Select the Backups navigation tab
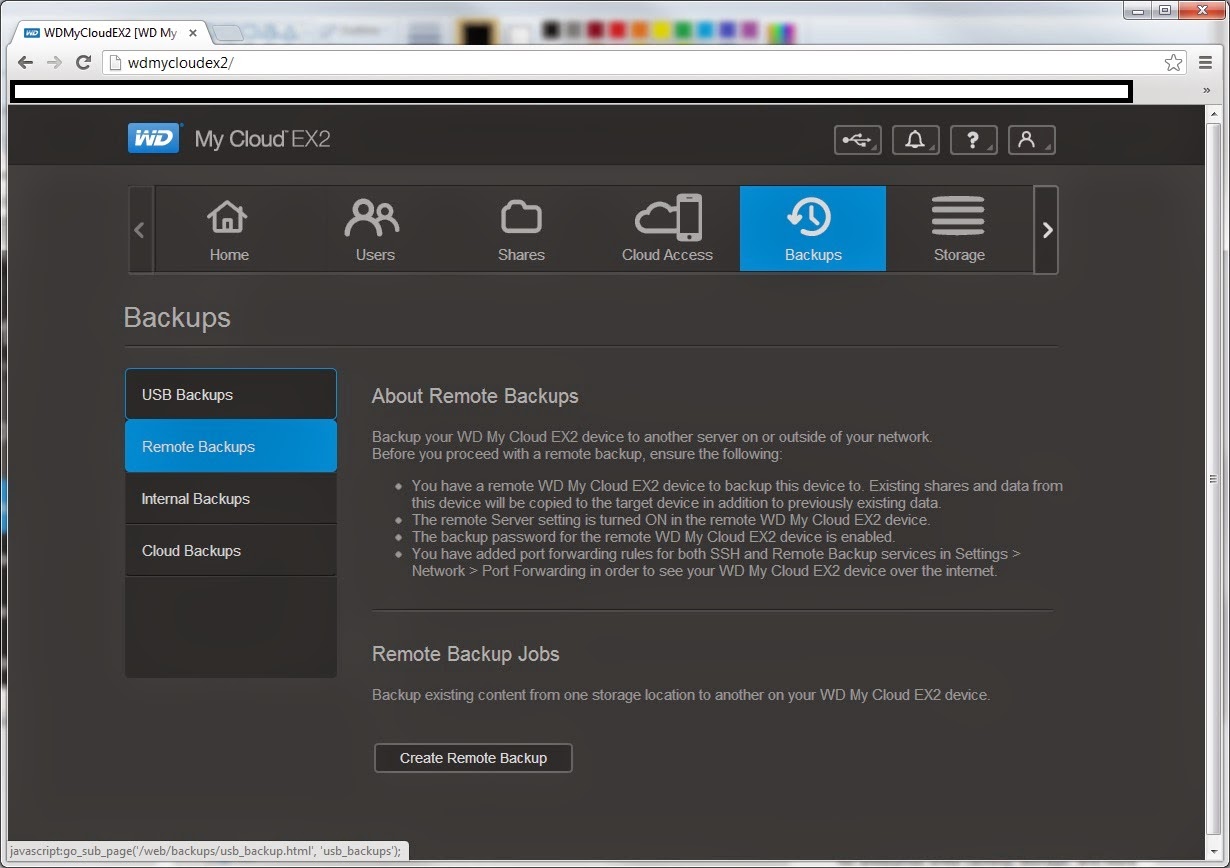 tap(813, 229)
